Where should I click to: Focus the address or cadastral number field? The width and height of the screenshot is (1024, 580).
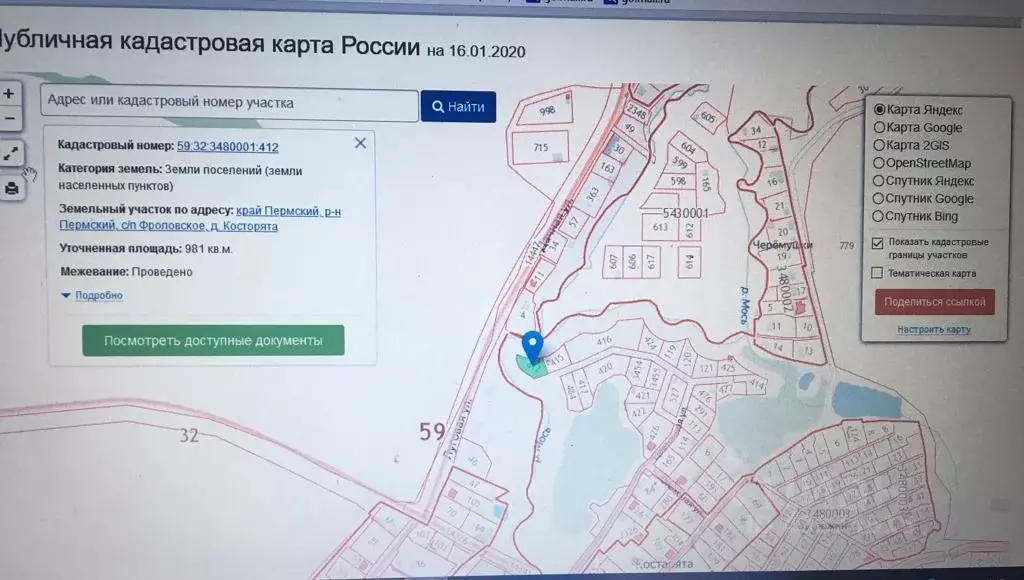pos(229,103)
